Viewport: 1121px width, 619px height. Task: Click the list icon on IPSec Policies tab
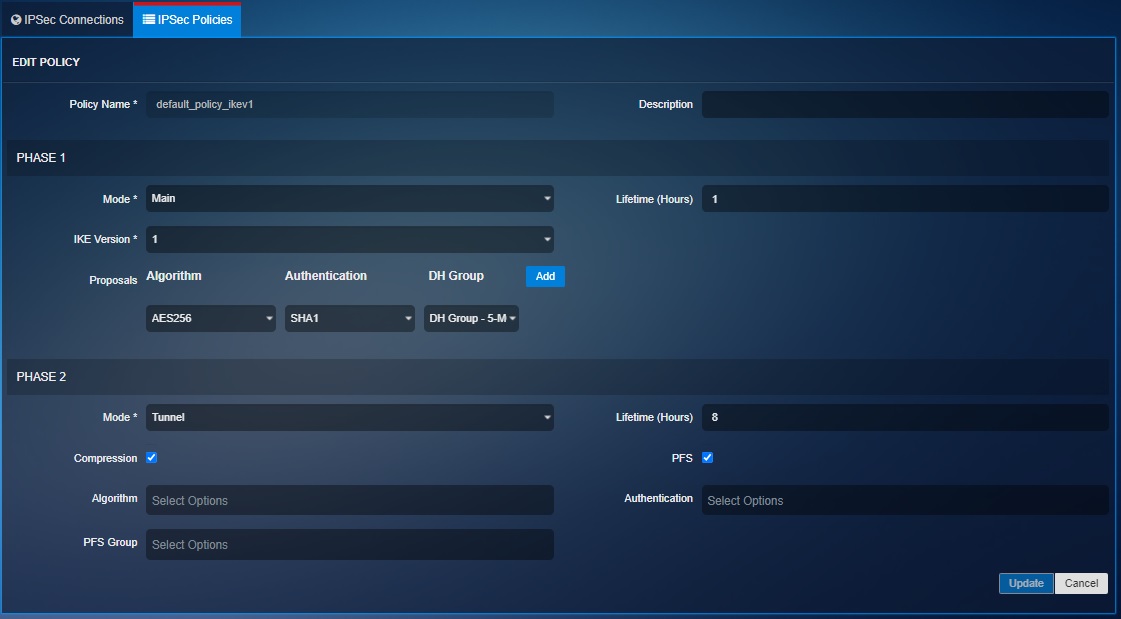pyautogui.click(x=149, y=19)
